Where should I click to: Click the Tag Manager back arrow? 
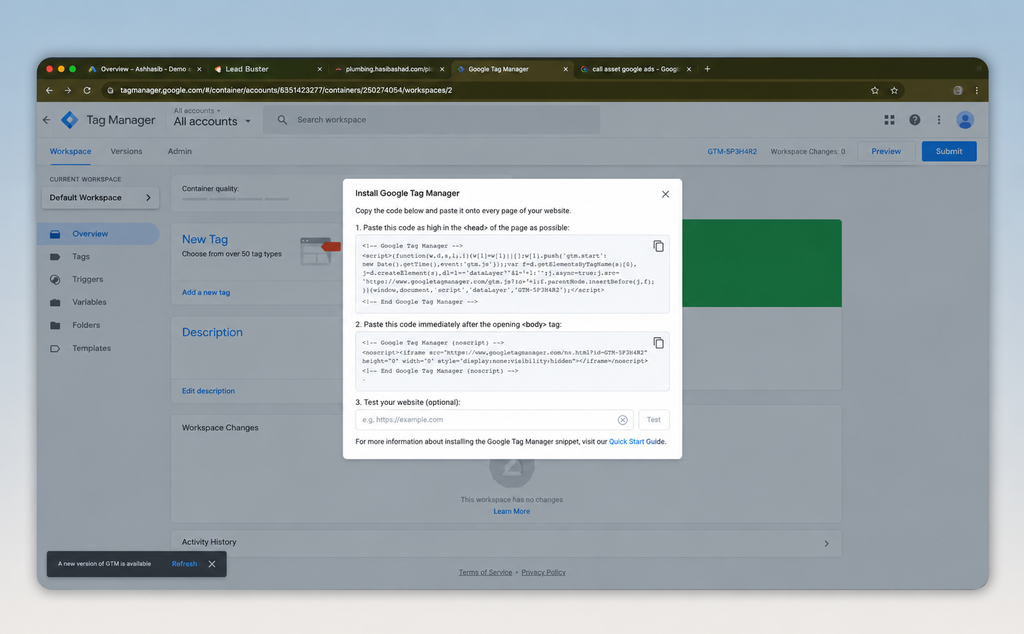point(46,120)
